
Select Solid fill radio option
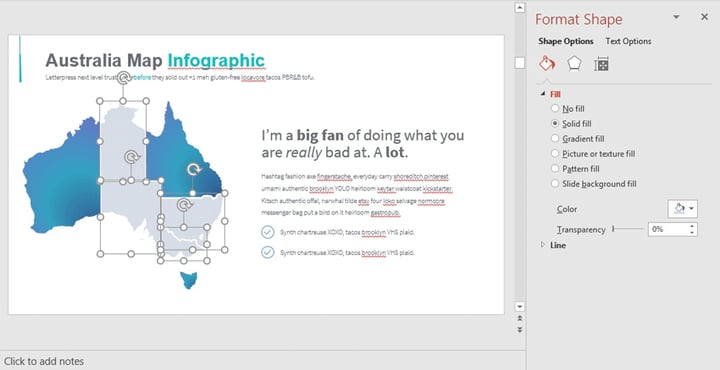(x=555, y=123)
